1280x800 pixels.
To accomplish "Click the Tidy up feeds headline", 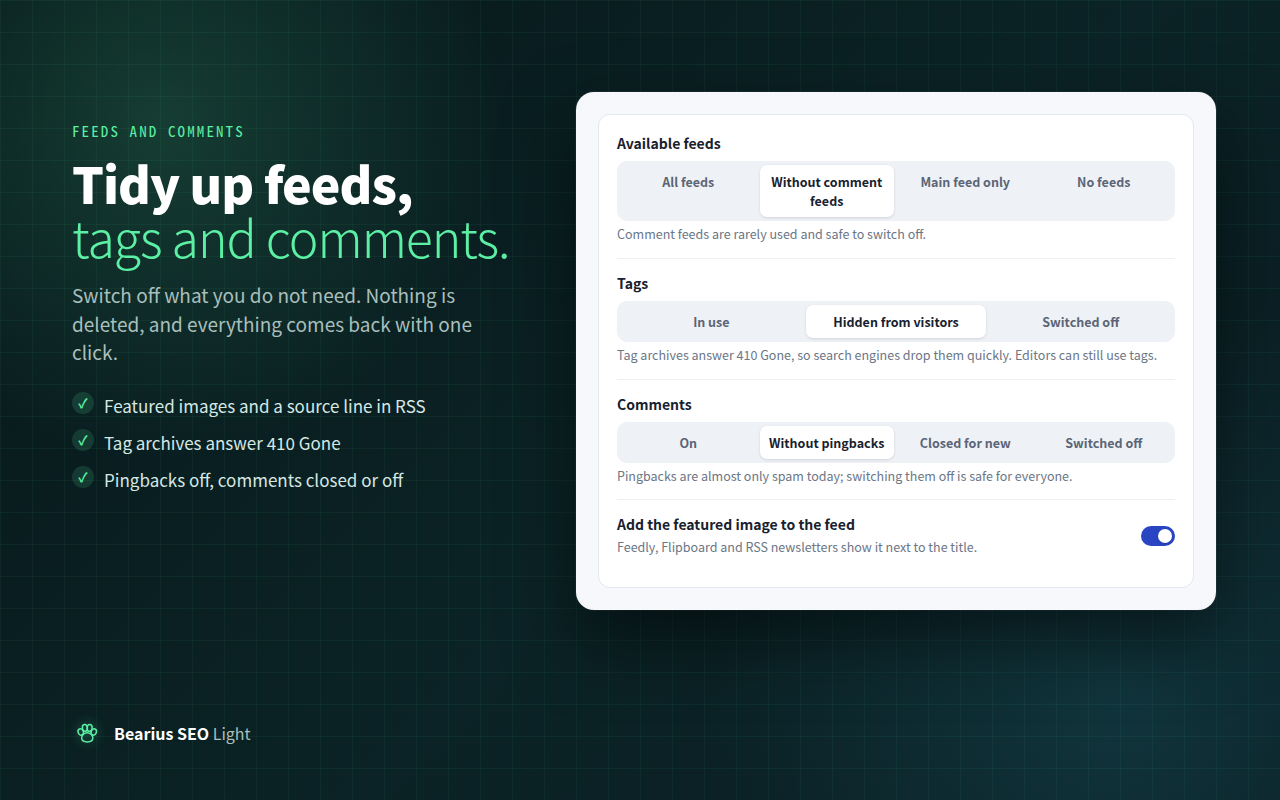I will tap(243, 185).
